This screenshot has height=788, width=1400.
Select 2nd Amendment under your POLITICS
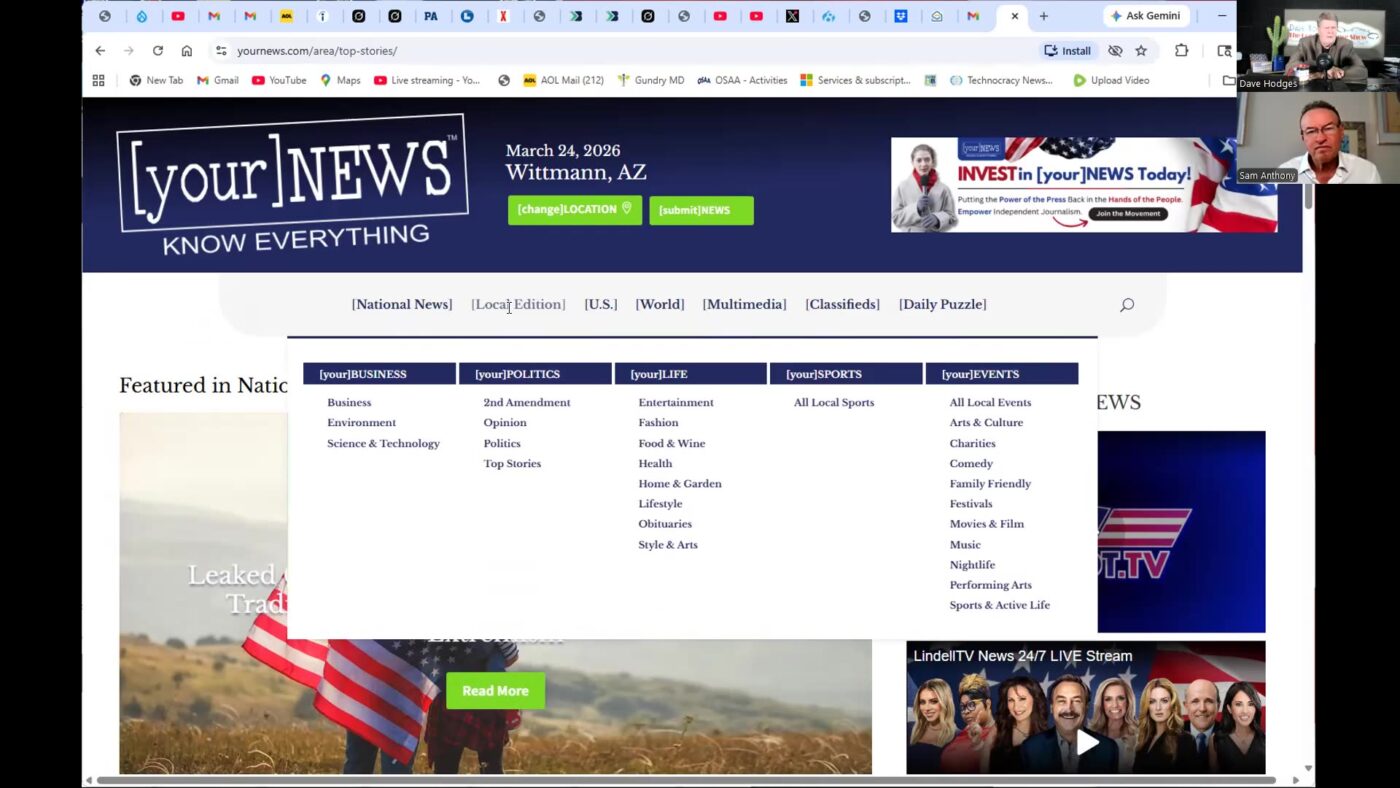pyautogui.click(x=526, y=403)
